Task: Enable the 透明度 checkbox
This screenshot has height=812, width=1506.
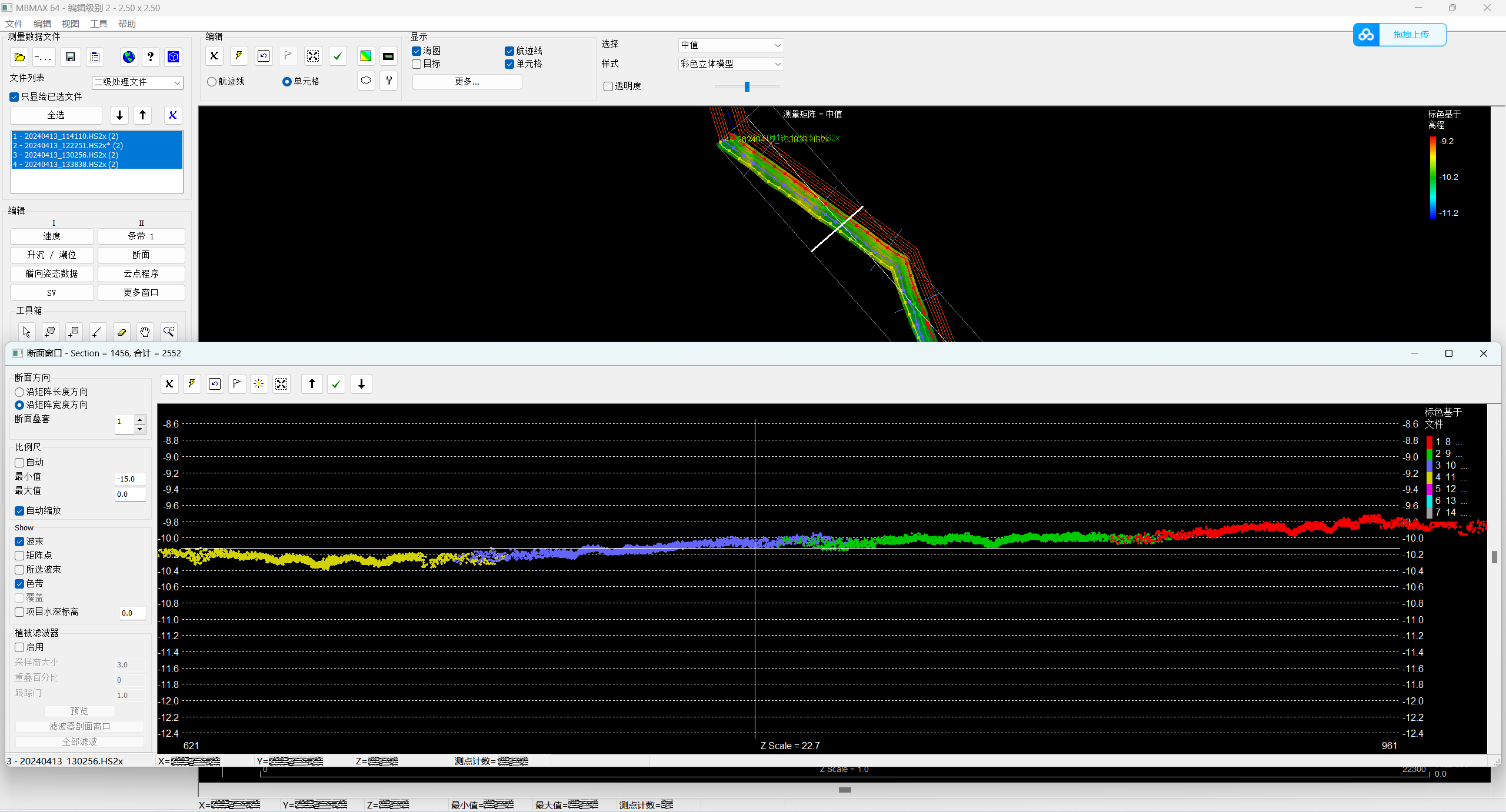Action: (608, 86)
